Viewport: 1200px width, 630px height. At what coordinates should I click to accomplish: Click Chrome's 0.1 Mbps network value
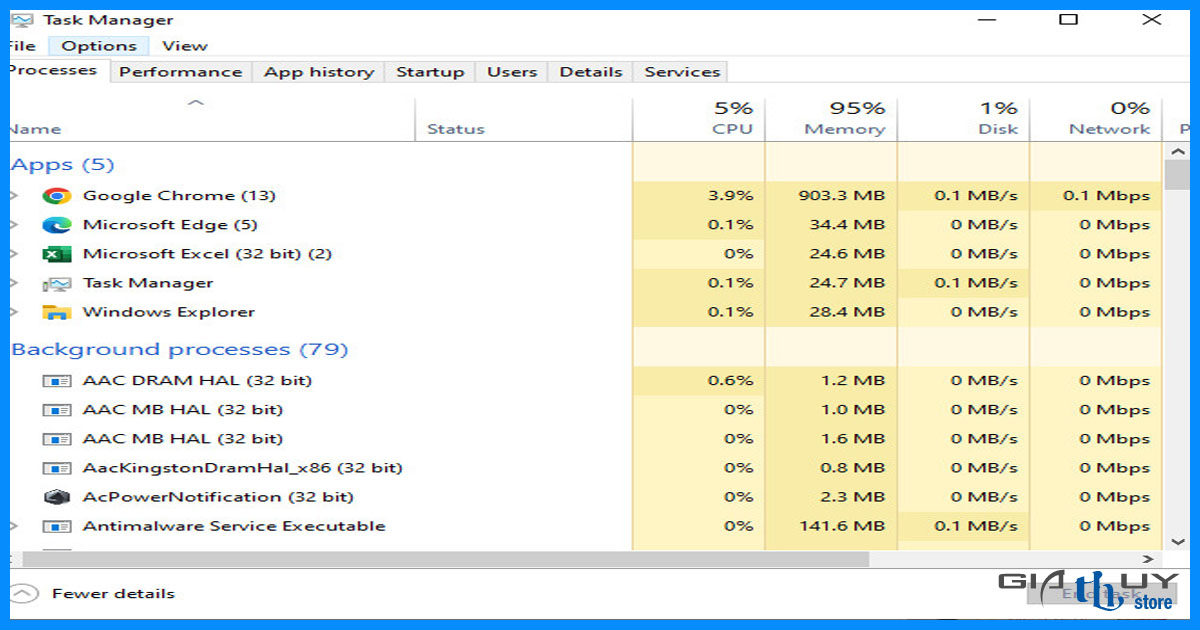click(x=1107, y=196)
